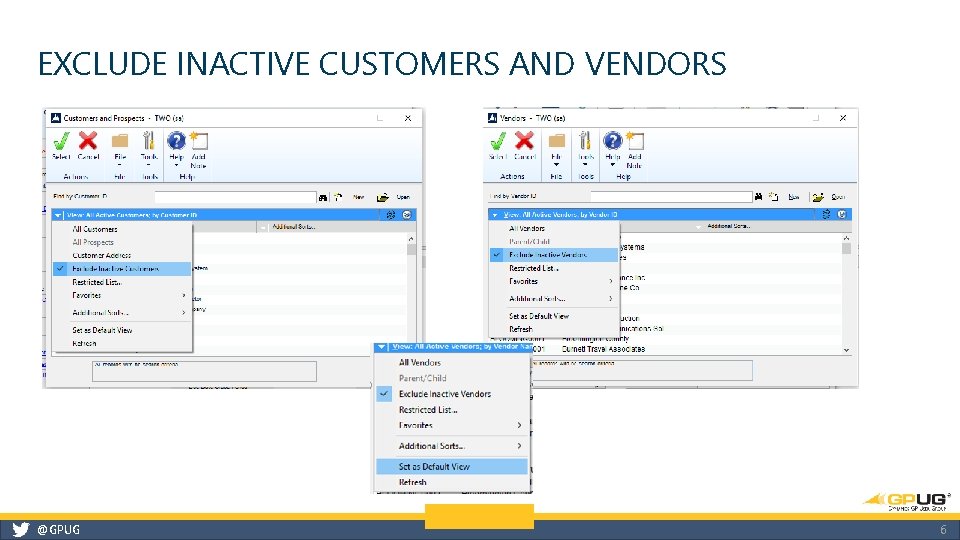This screenshot has width=960, height=540.
Task: Click in Find by Vendor ID field
Action: (x=672, y=197)
